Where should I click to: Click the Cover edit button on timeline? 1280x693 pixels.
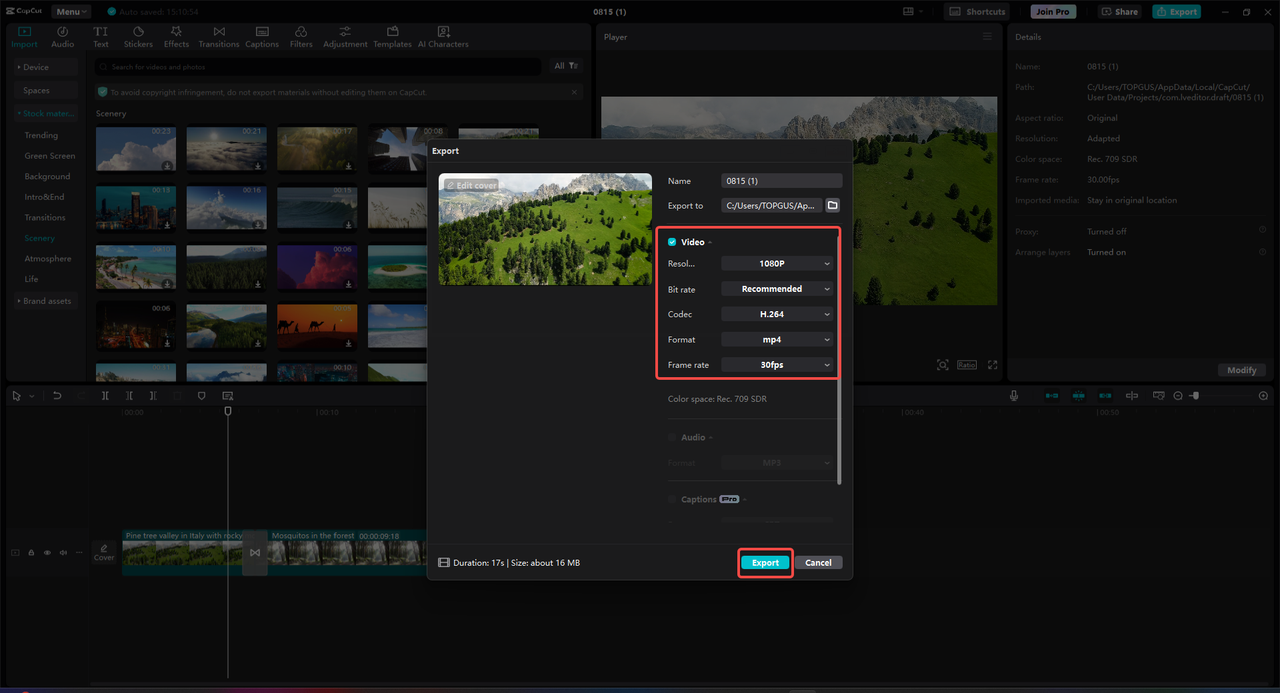tap(104, 552)
